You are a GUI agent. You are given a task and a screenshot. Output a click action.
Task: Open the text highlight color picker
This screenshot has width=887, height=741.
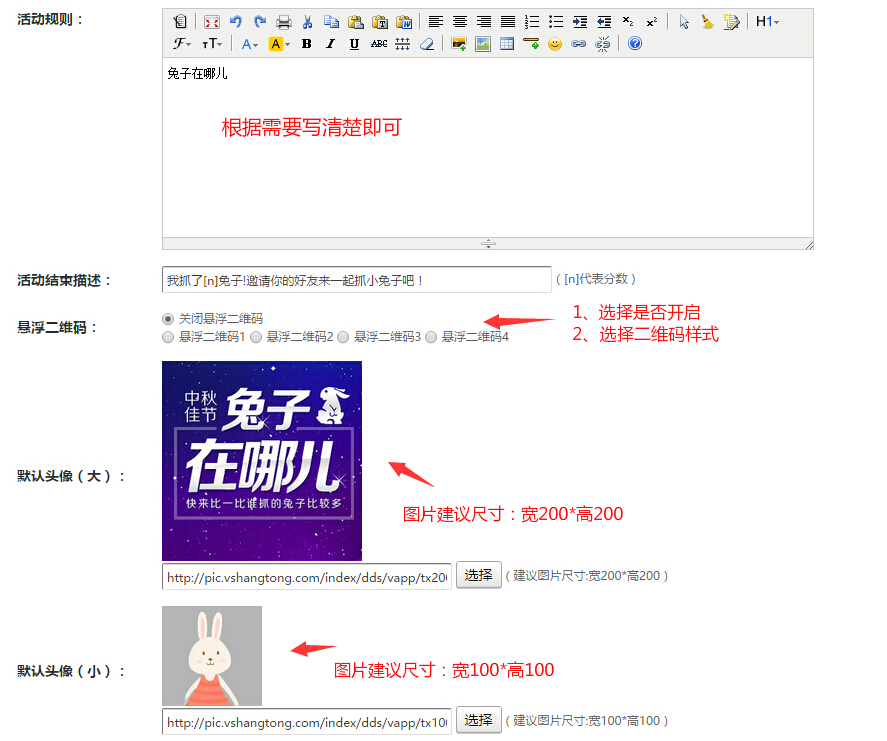click(279, 44)
